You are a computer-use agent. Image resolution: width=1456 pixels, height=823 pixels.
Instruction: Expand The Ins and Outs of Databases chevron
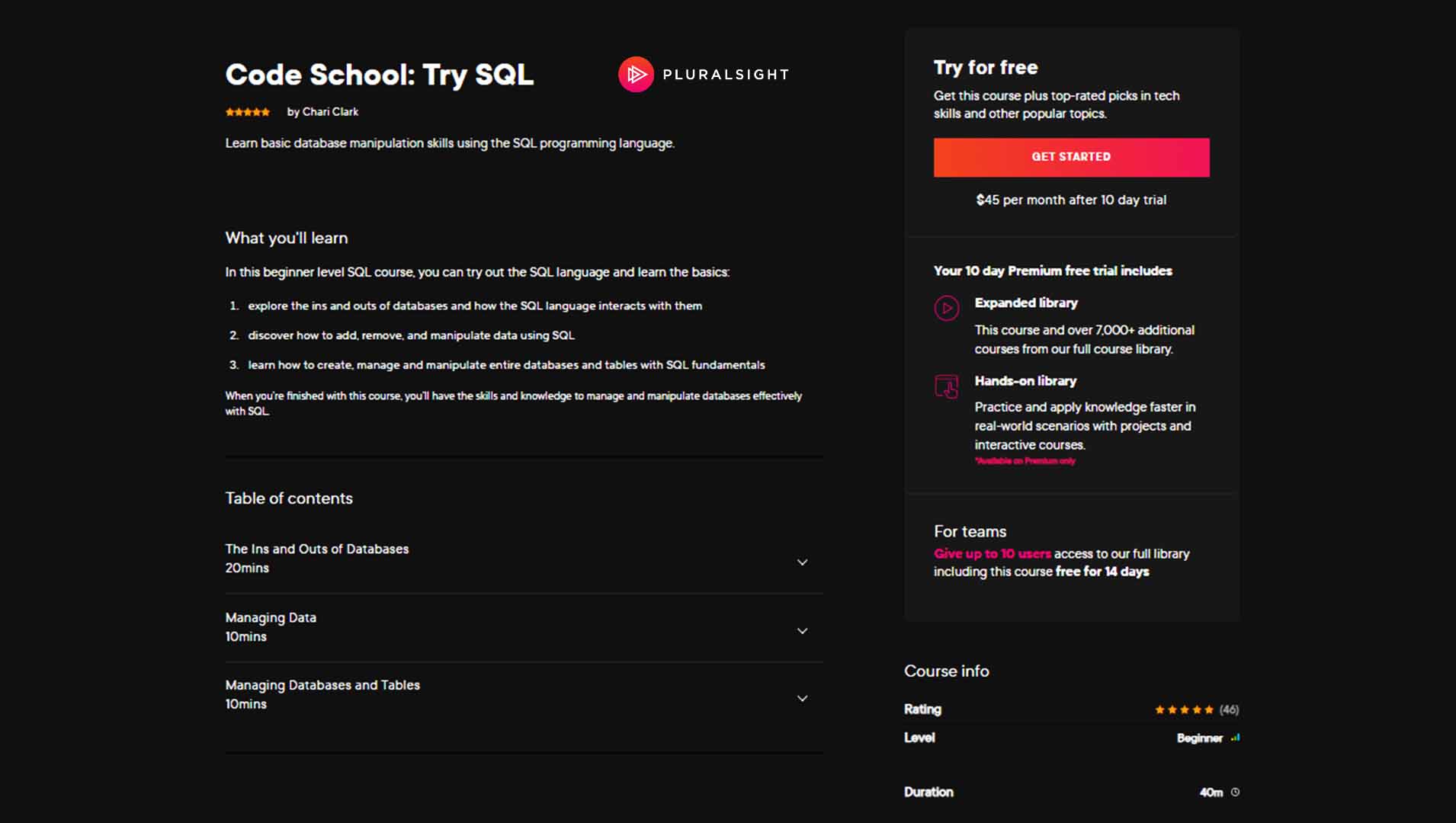coord(802,562)
